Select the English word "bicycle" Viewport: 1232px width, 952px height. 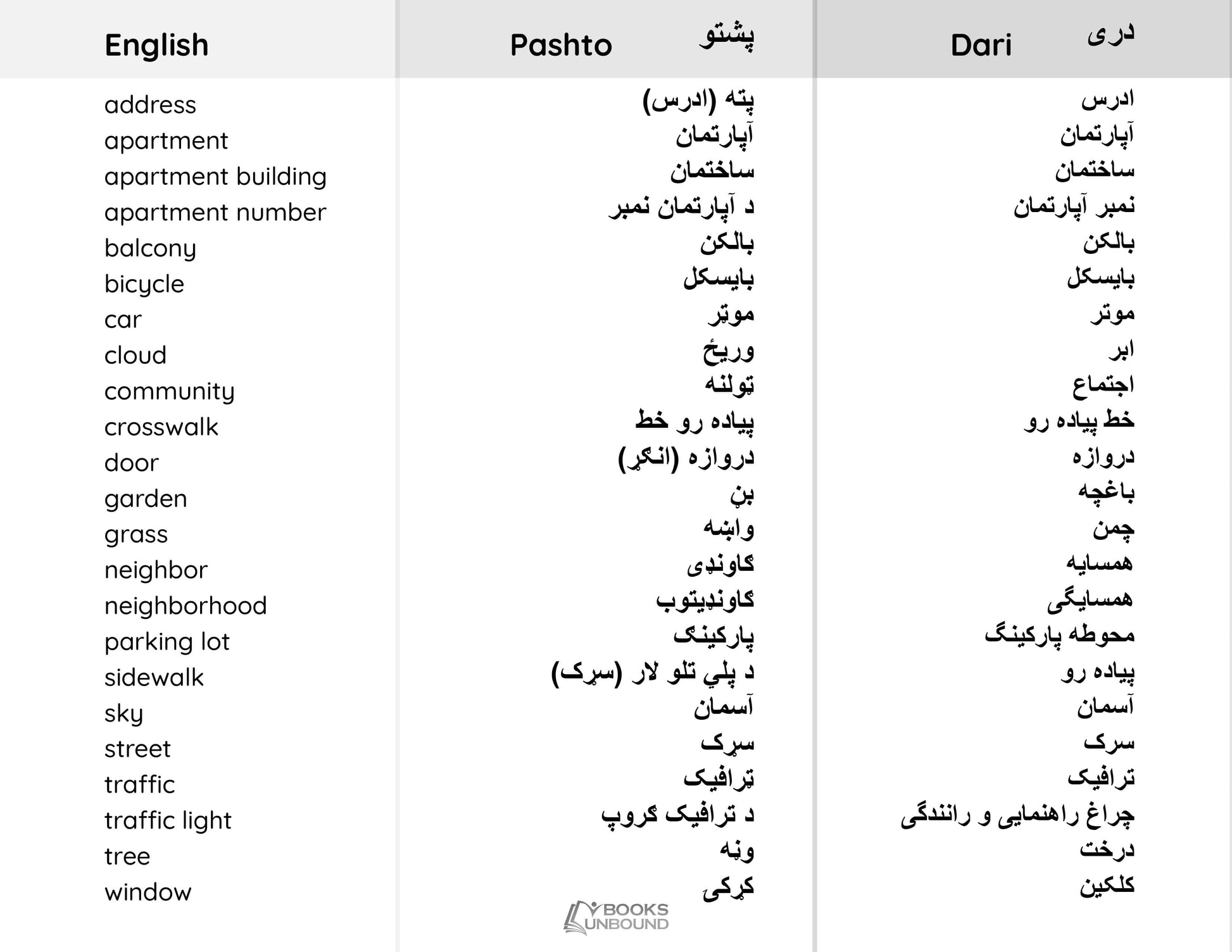pyautogui.click(x=144, y=284)
